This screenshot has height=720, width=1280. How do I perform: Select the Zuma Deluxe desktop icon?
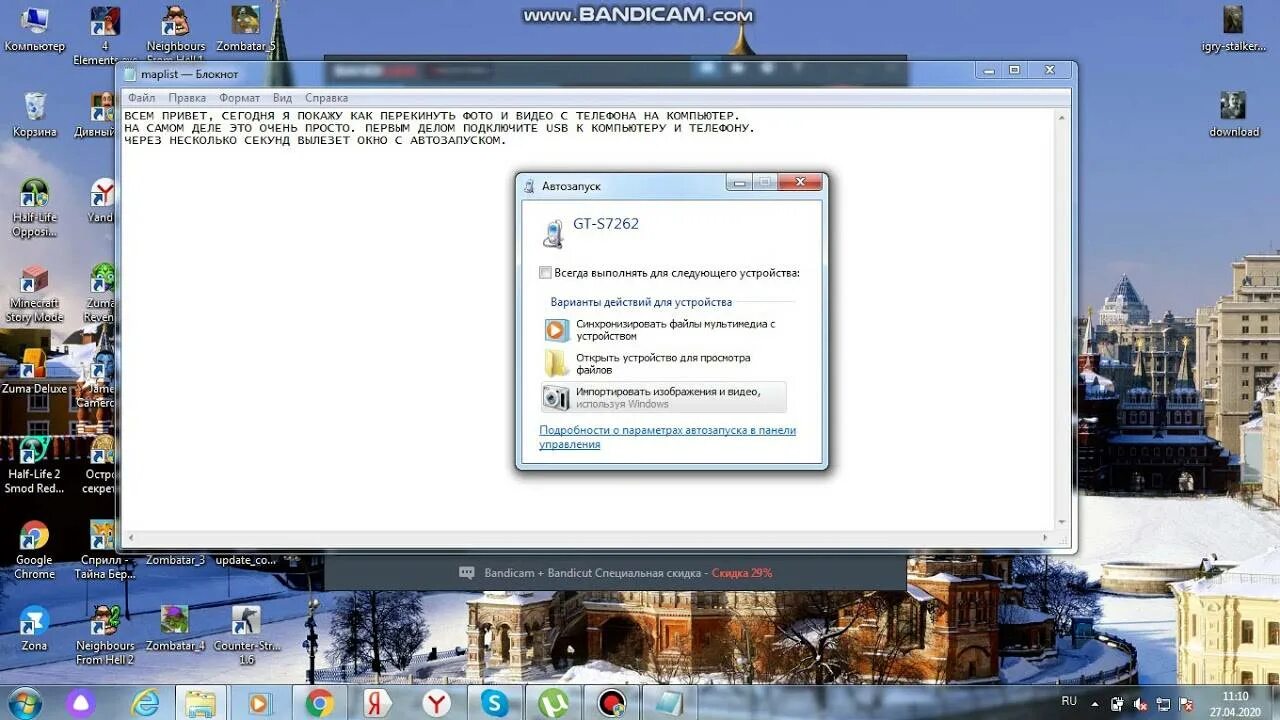tap(34, 370)
